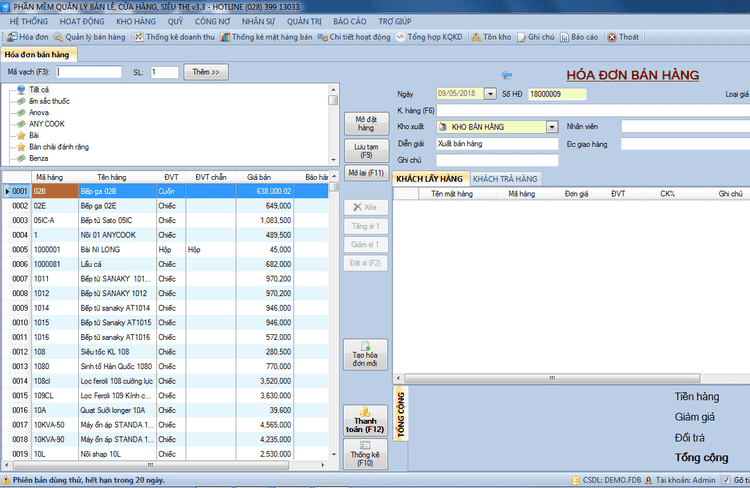This screenshot has height=488, width=750.
Task: Select product row Bếp ga 02E
Action: (x=165, y=206)
